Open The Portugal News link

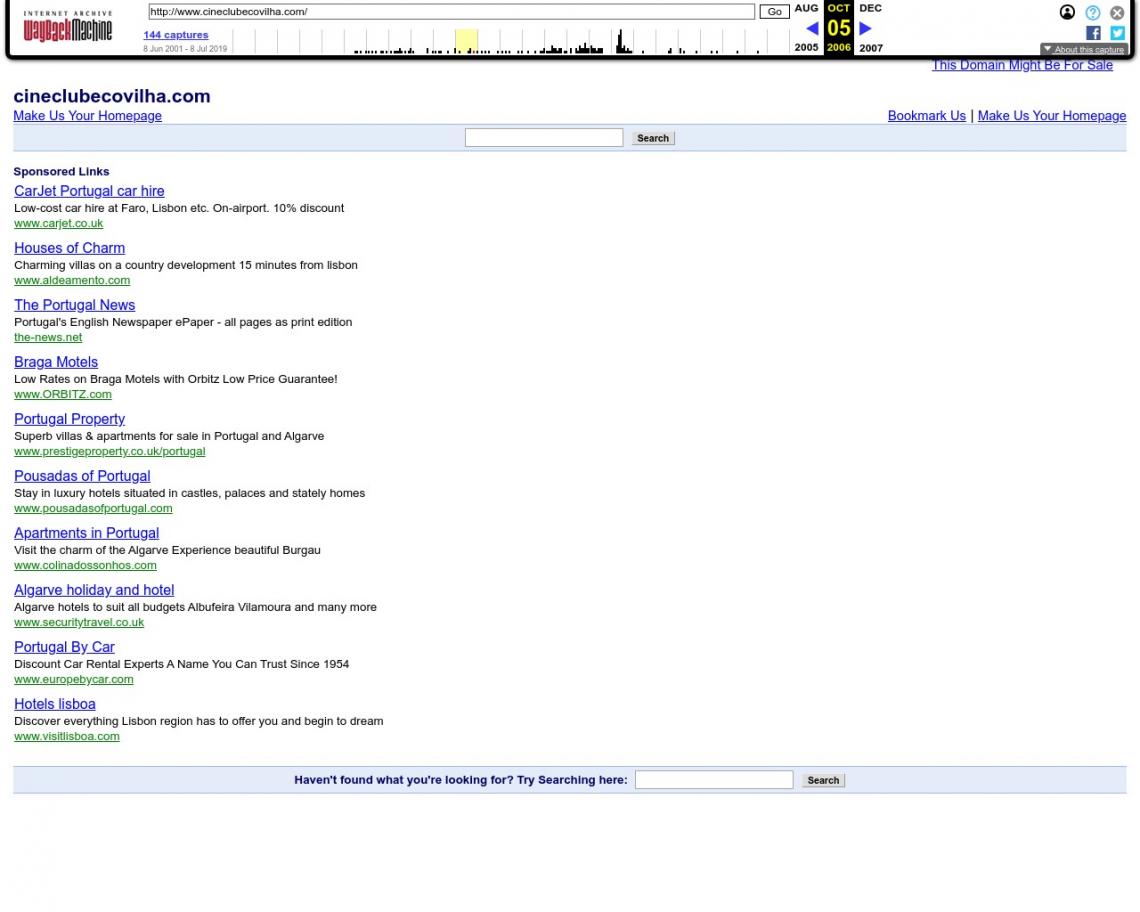tap(74, 305)
